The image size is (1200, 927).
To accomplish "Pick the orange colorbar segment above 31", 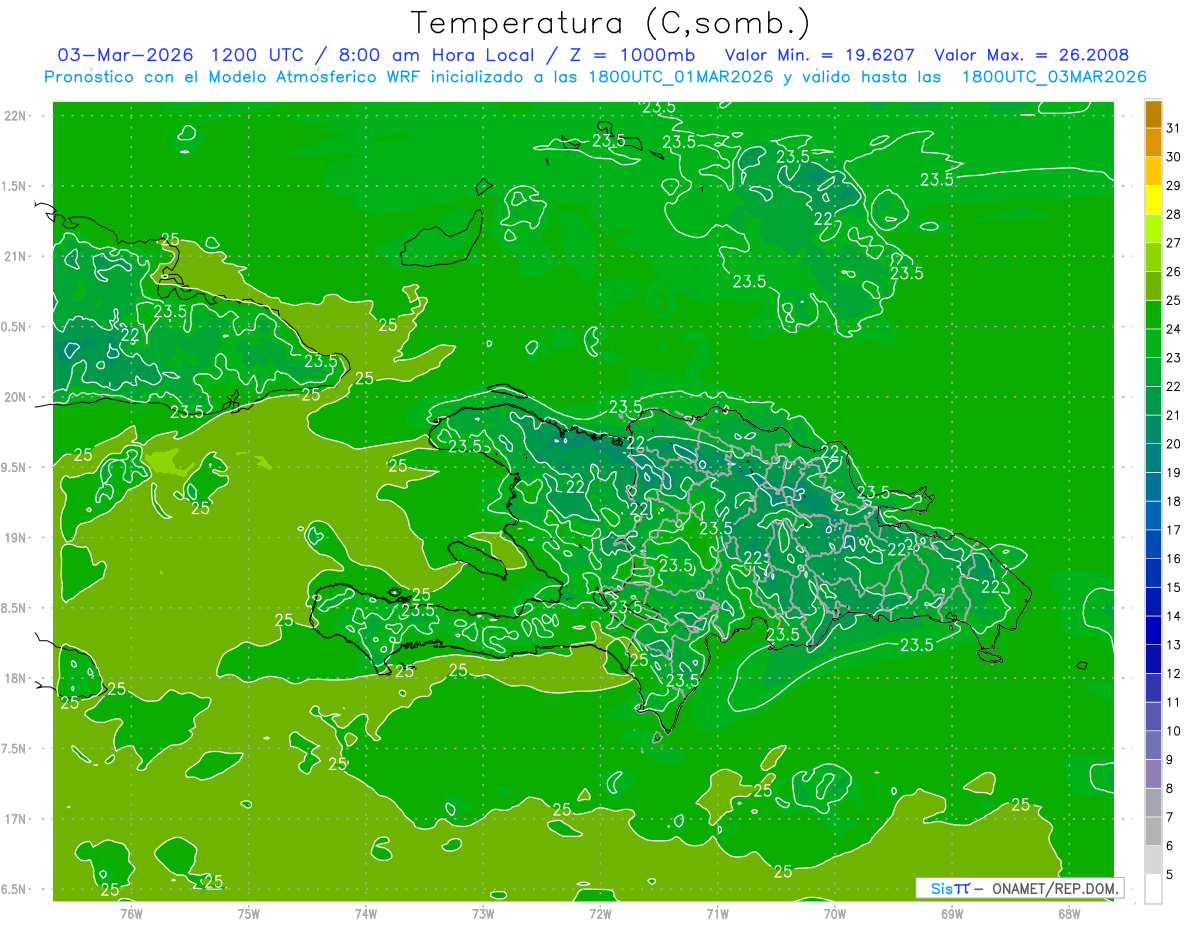I will pyautogui.click(x=1153, y=114).
